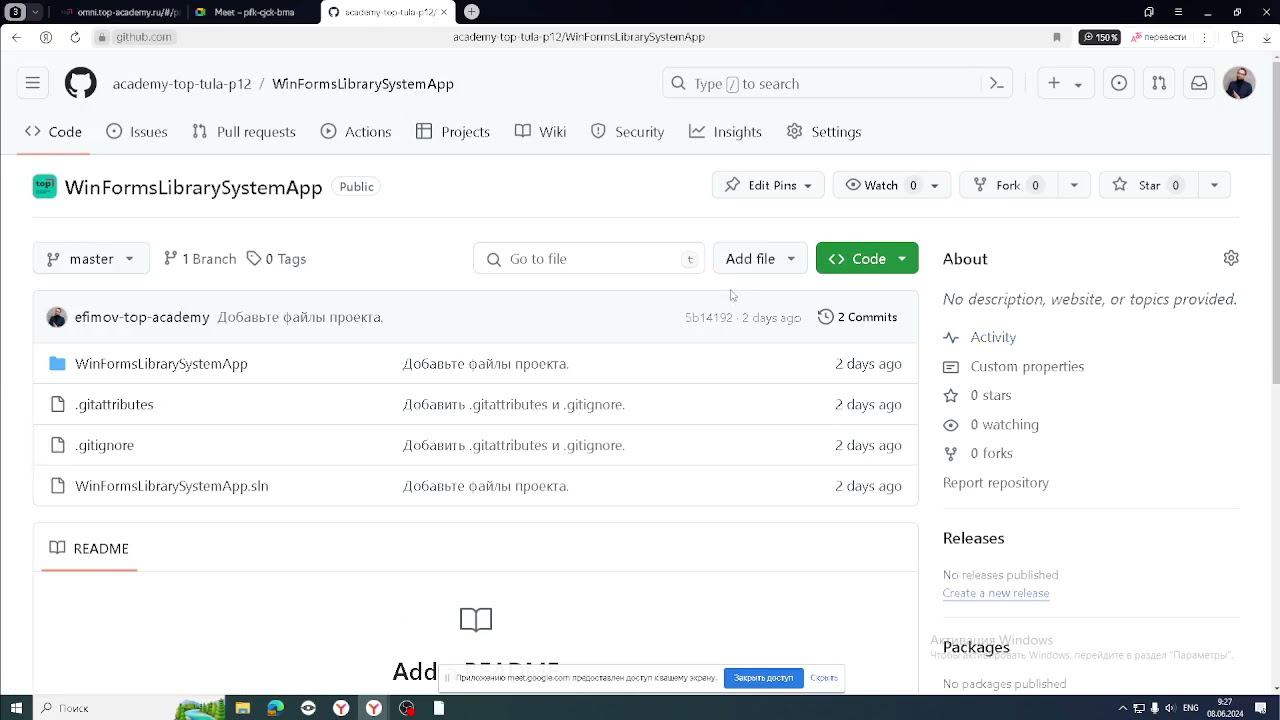Go back using the browser back arrow

tap(16, 37)
